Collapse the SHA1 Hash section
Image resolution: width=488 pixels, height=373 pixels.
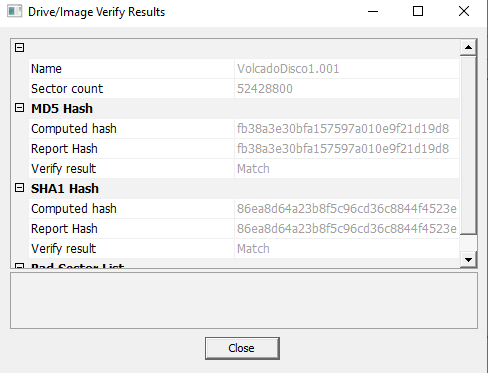click(x=20, y=188)
